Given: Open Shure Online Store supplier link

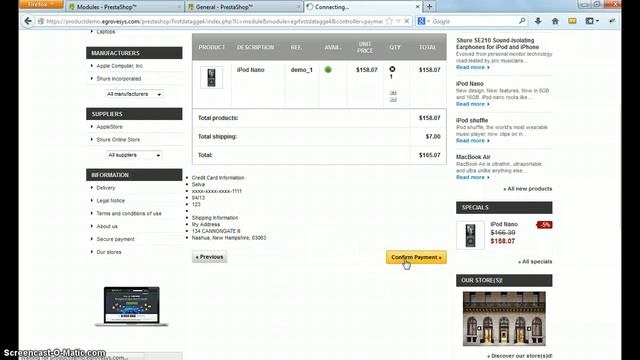Looking at the screenshot, I should (118, 140).
